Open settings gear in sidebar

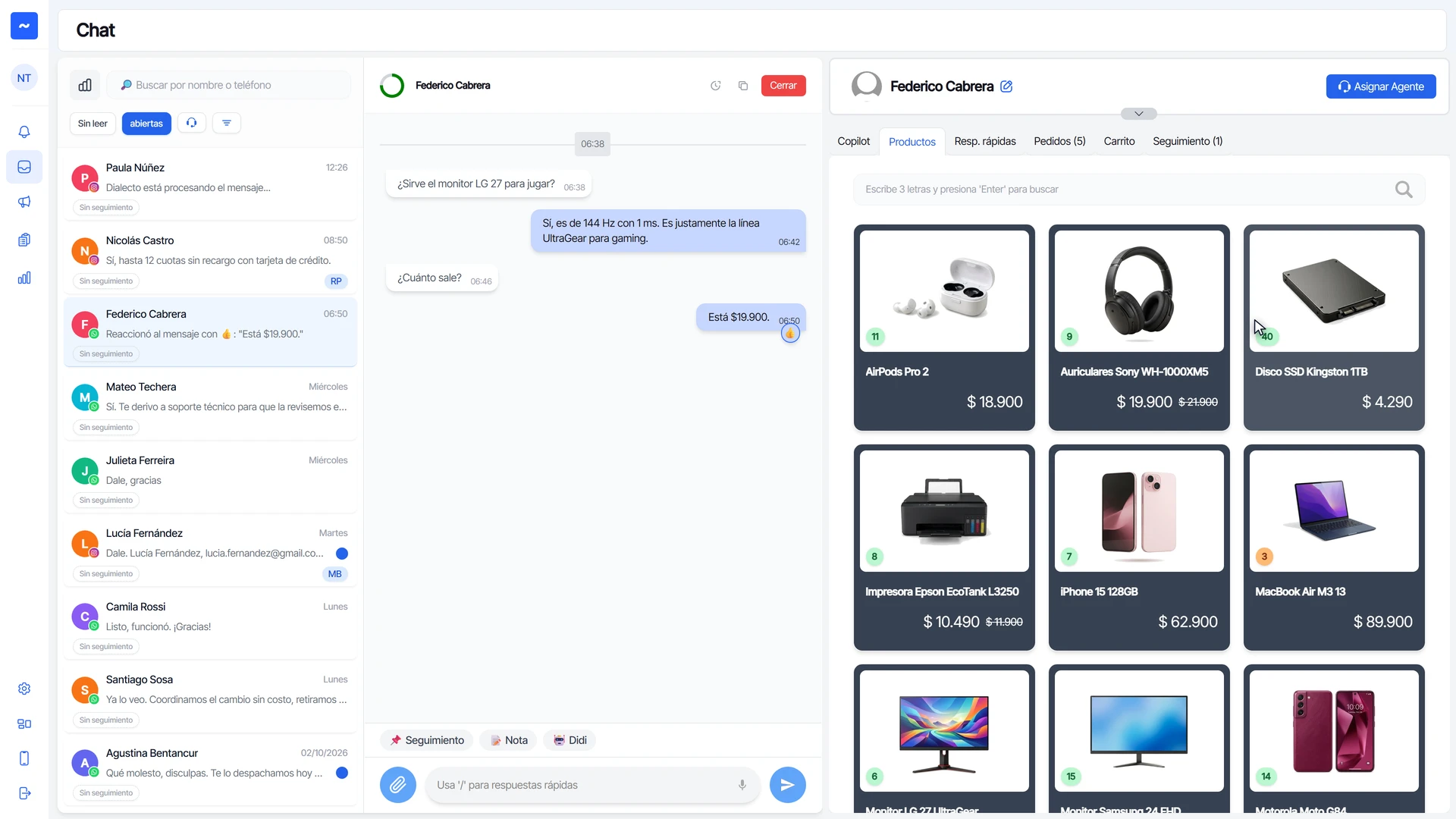24,689
